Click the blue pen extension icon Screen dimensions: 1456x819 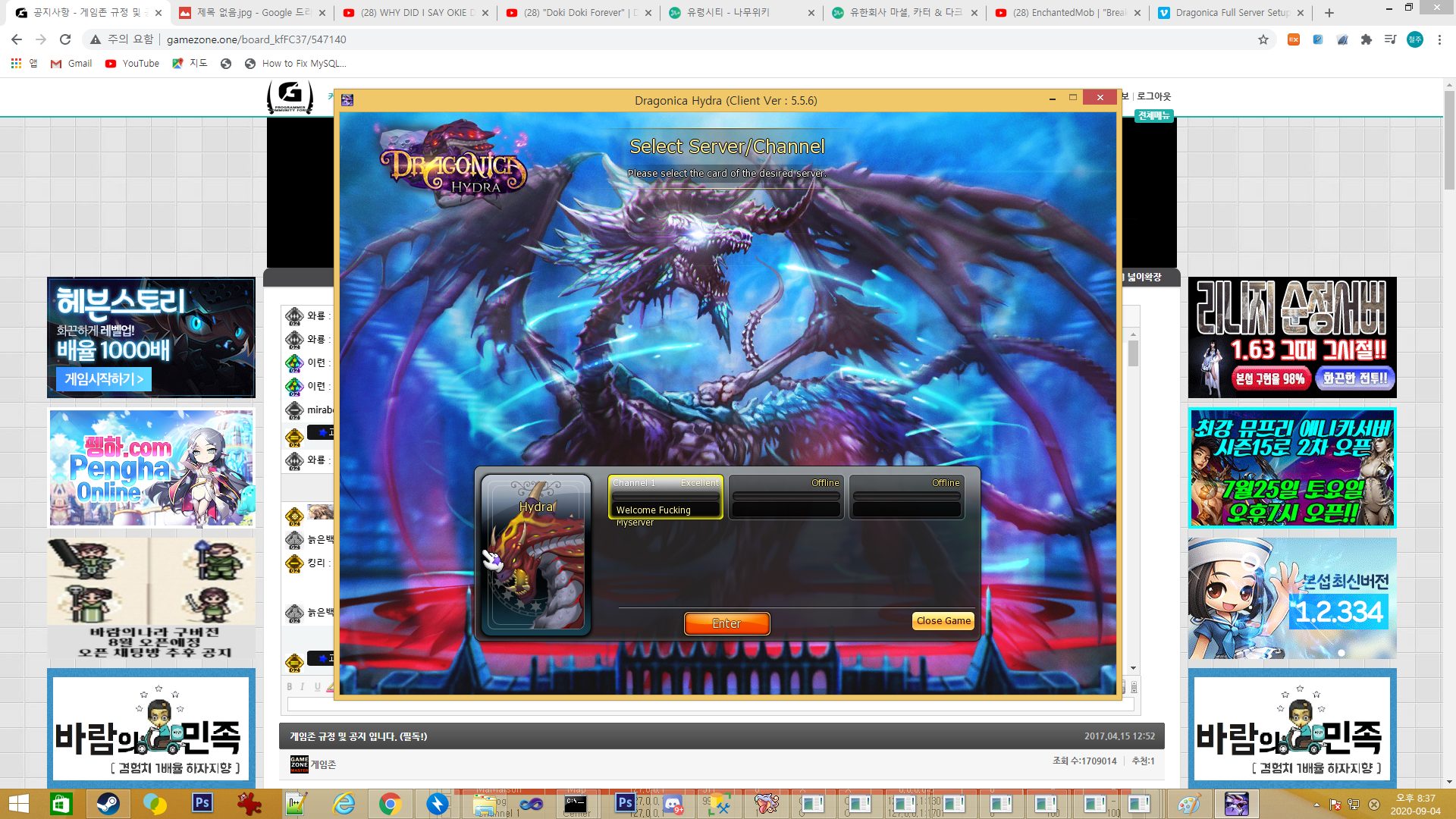coord(1318,39)
